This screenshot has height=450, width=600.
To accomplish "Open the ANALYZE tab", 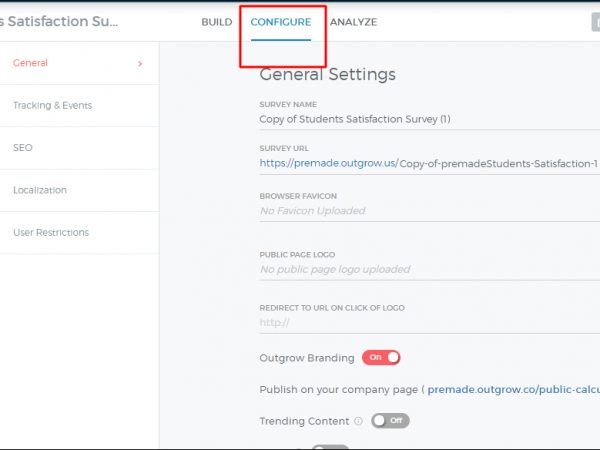I will click(353, 22).
